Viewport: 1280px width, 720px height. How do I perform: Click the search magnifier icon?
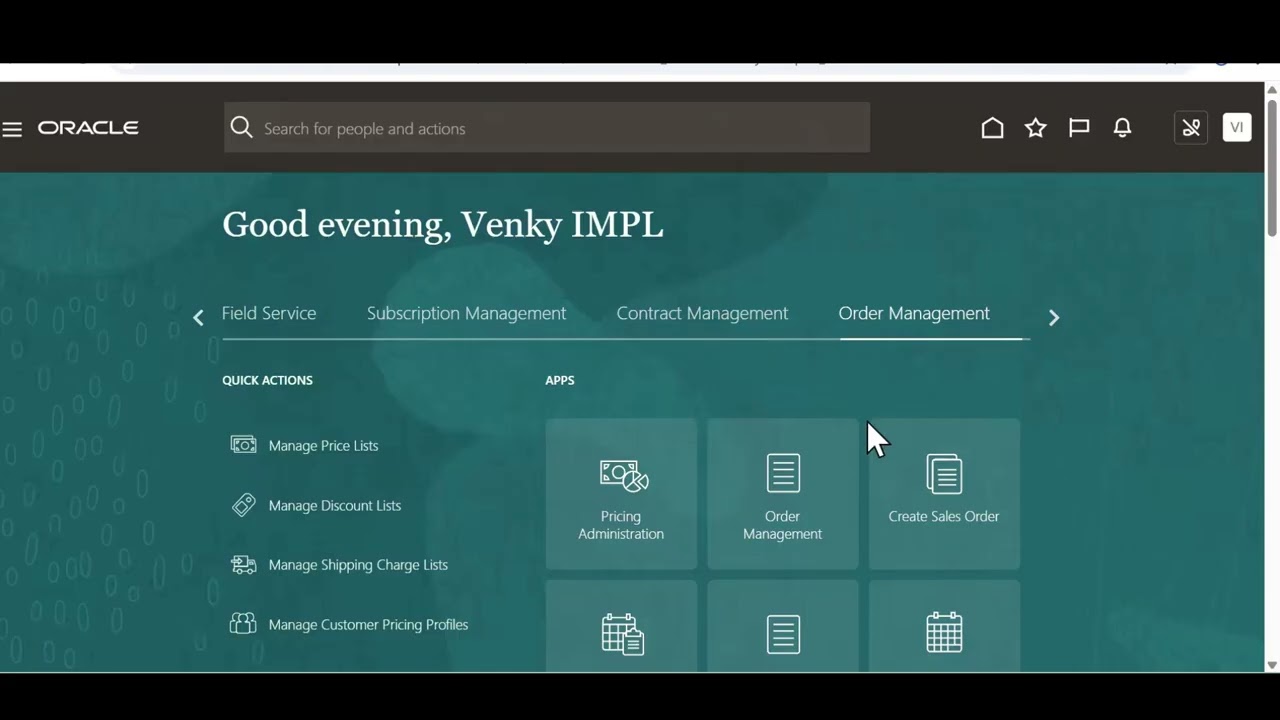coord(241,127)
